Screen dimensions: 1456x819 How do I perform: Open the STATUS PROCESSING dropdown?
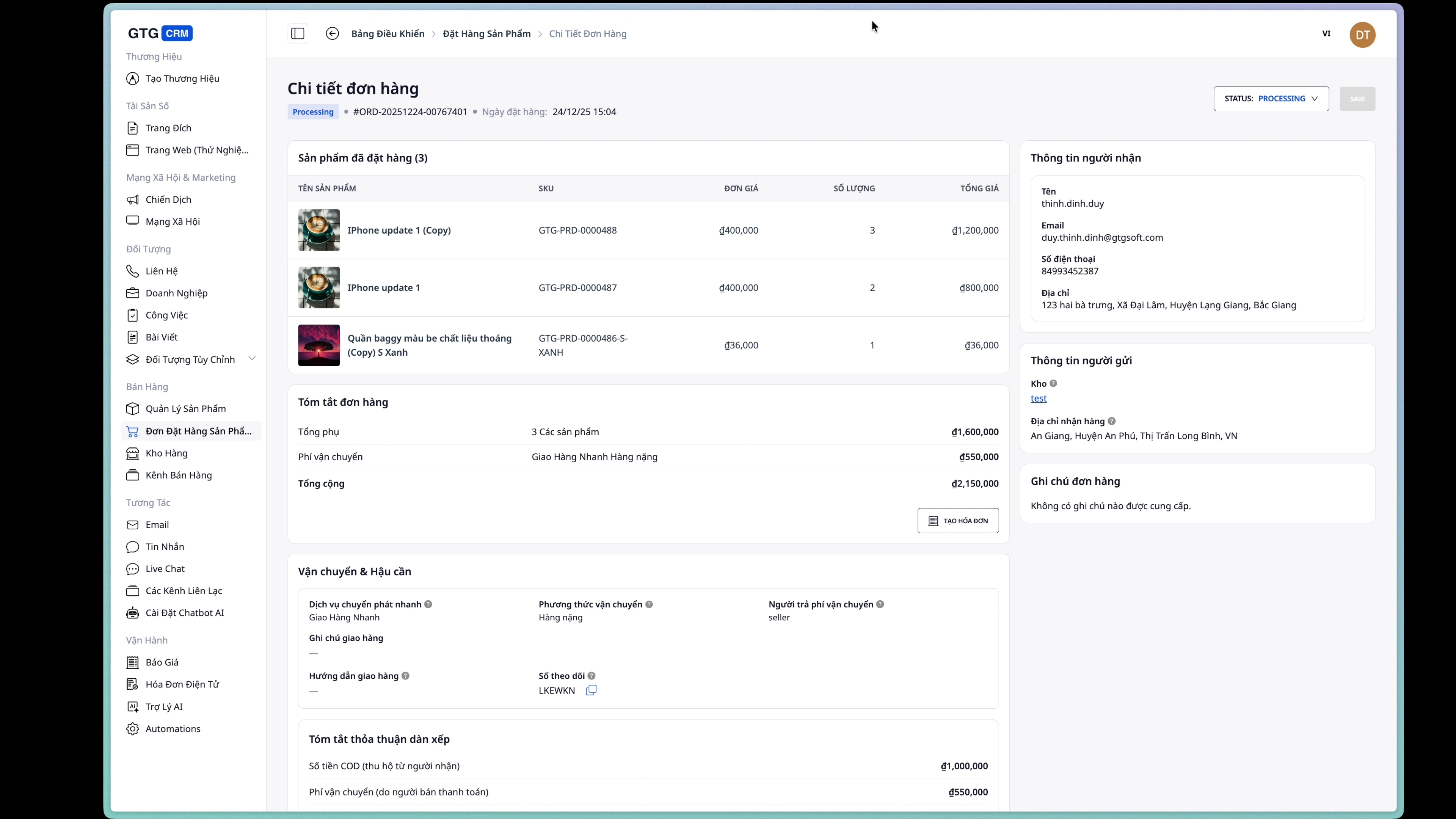pyautogui.click(x=1271, y=98)
